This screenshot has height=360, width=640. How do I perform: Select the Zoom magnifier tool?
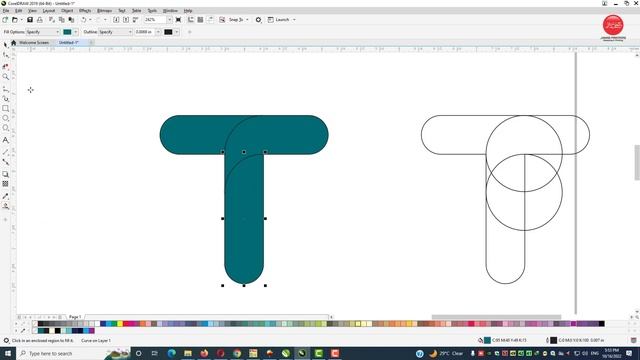point(5,77)
